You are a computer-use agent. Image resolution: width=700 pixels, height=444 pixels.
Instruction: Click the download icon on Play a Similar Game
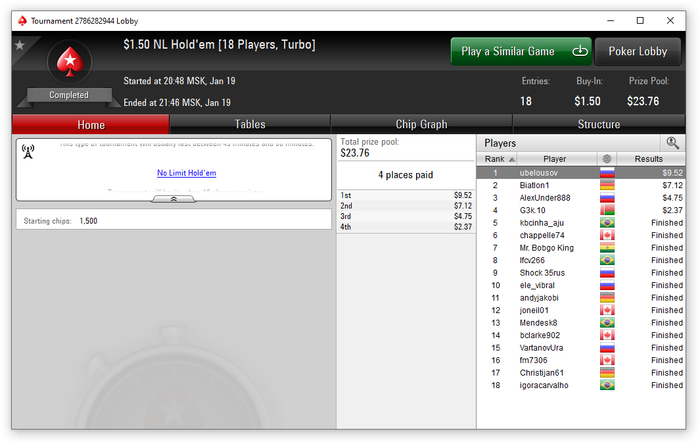[x=580, y=51]
